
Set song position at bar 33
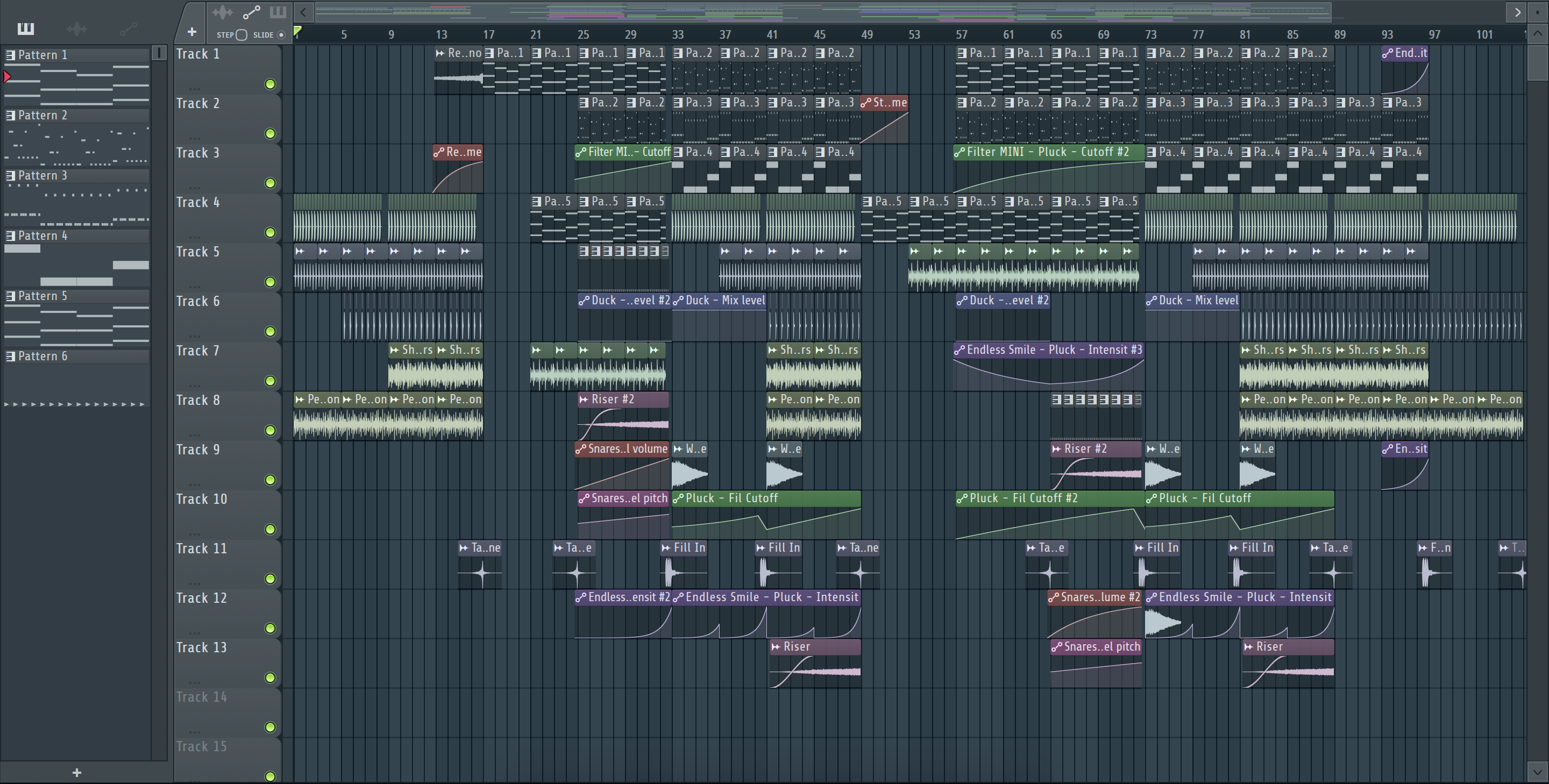(x=678, y=35)
